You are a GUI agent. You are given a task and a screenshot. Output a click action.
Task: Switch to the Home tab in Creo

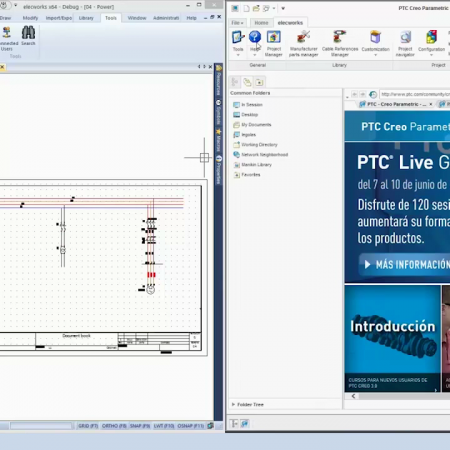click(x=261, y=23)
